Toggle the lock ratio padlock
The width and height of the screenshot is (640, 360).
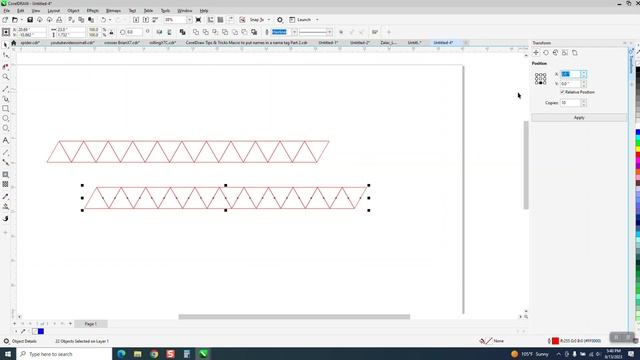click(x=111, y=32)
